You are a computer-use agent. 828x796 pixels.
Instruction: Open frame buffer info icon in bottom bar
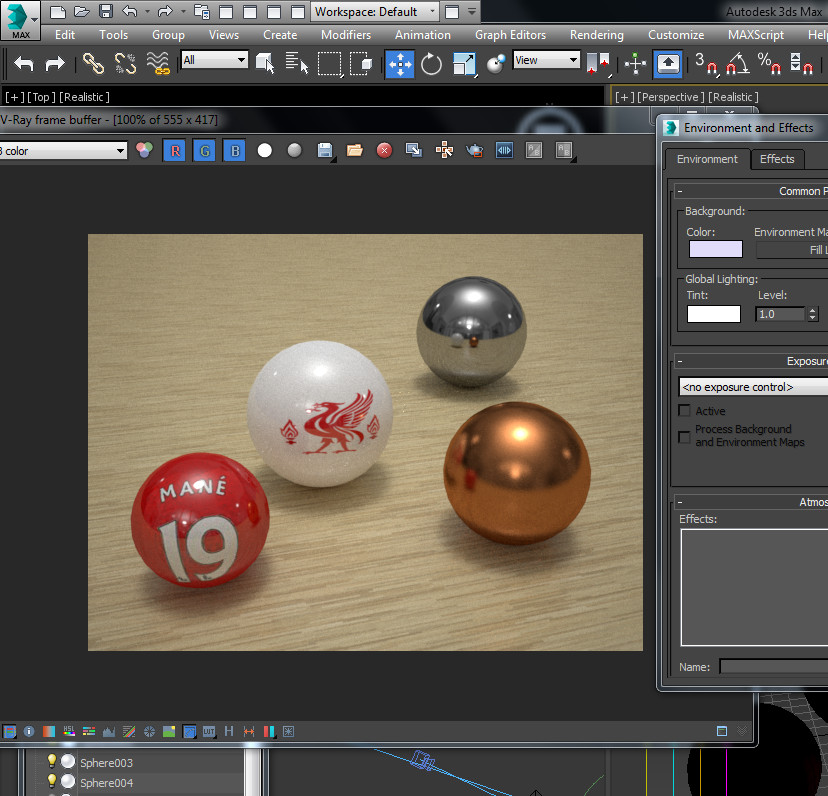[29, 731]
